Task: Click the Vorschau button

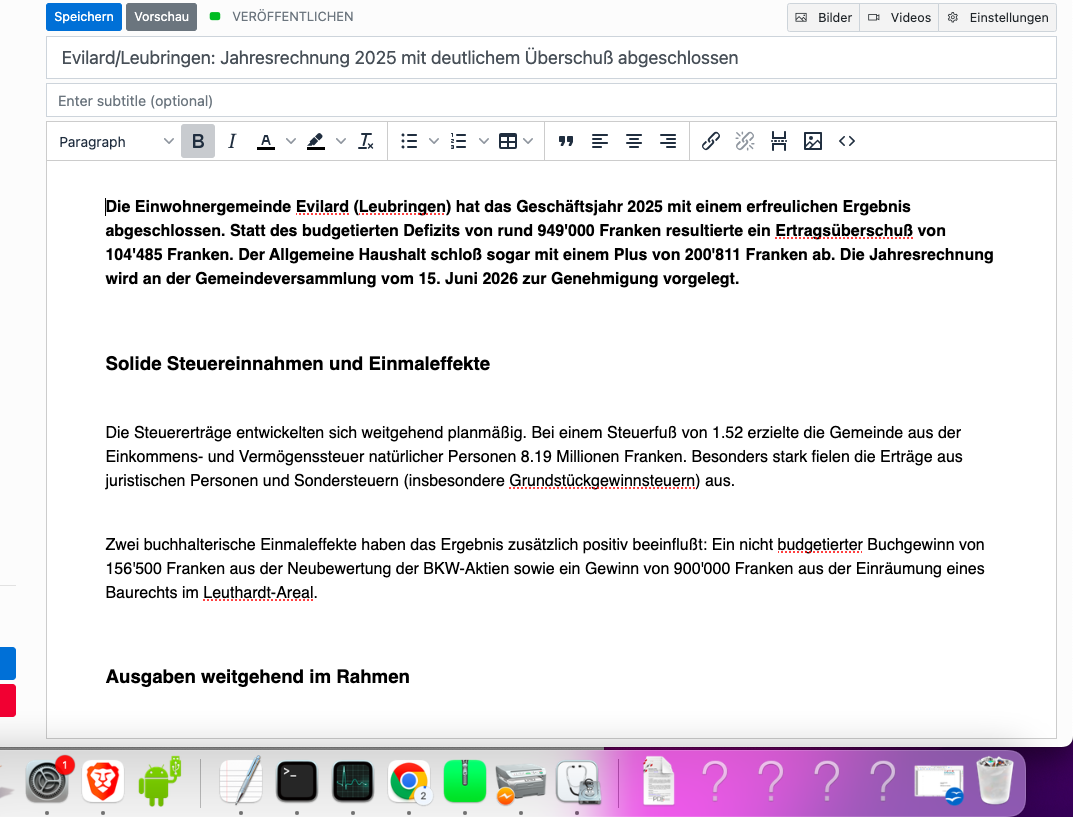Action: pos(161,17)
